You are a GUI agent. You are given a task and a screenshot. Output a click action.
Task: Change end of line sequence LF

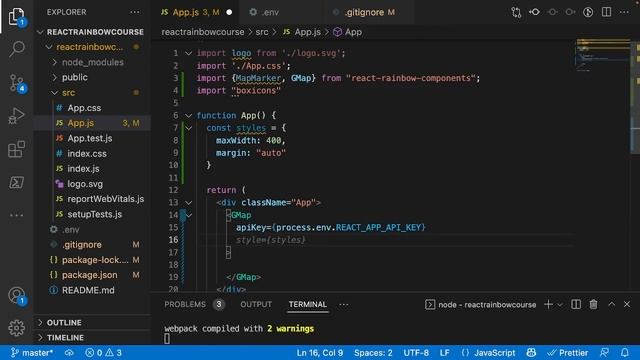[444, 353]
